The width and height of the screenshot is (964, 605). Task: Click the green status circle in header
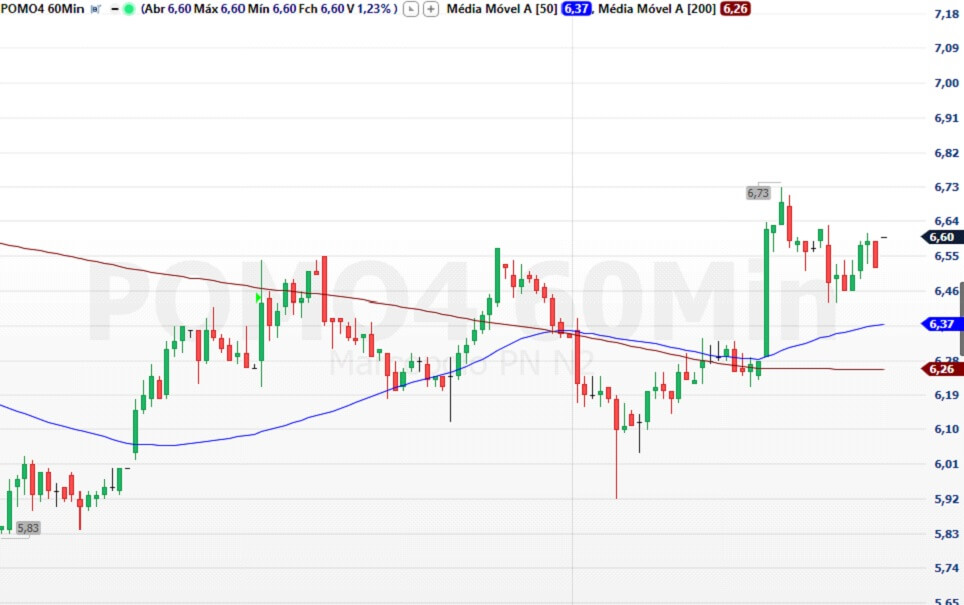pos(129,9)
